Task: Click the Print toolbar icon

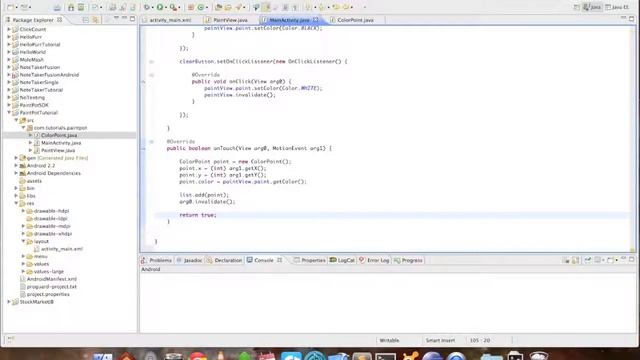Action: coord(57,7)
